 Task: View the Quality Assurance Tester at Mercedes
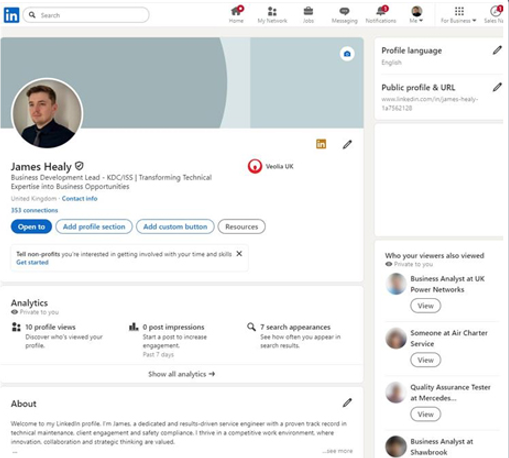tap(426, 414)
